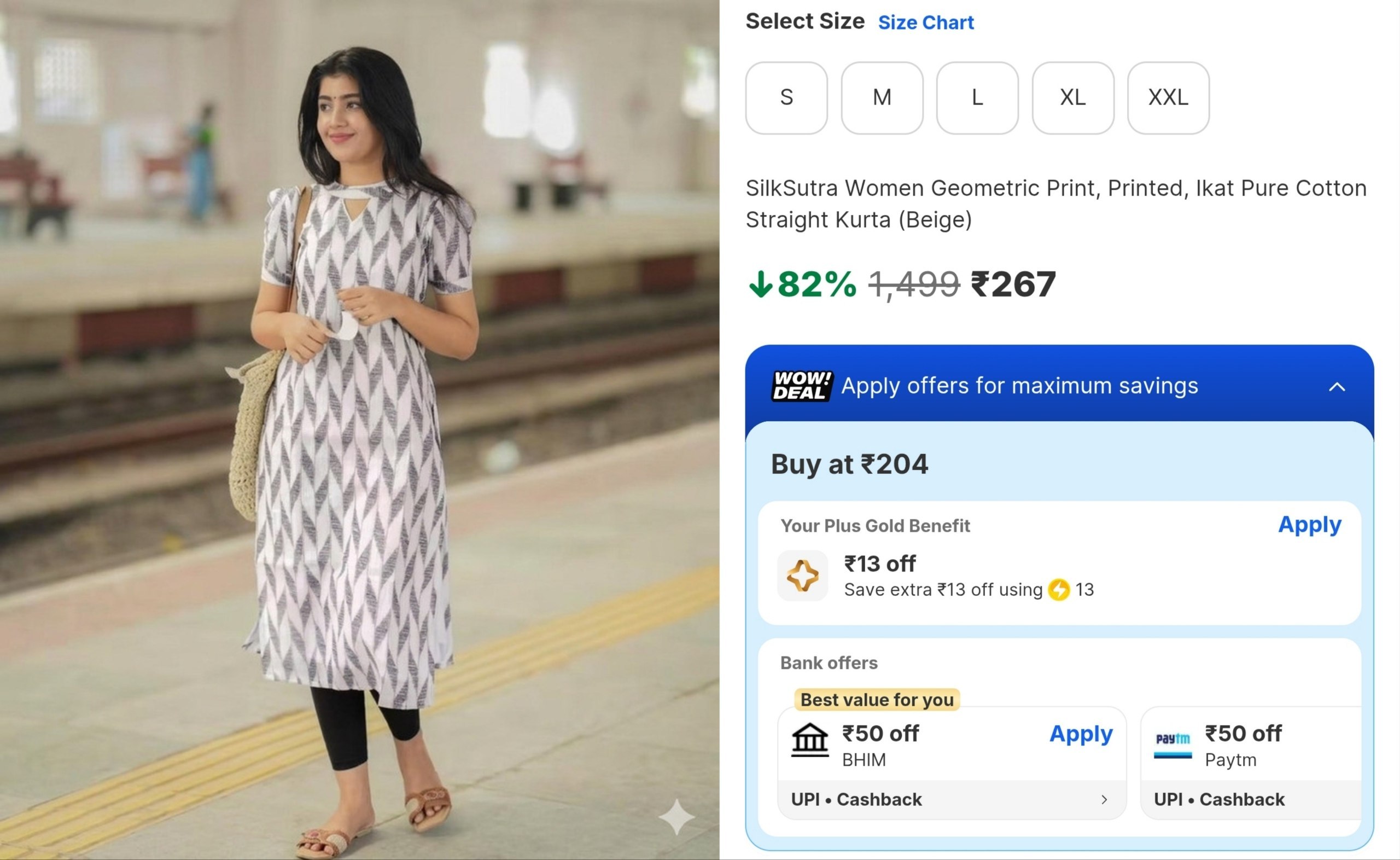Pick size XL
This screenshot has width=1400, height=860.
pyautogui.click(x=1072, y=98)
